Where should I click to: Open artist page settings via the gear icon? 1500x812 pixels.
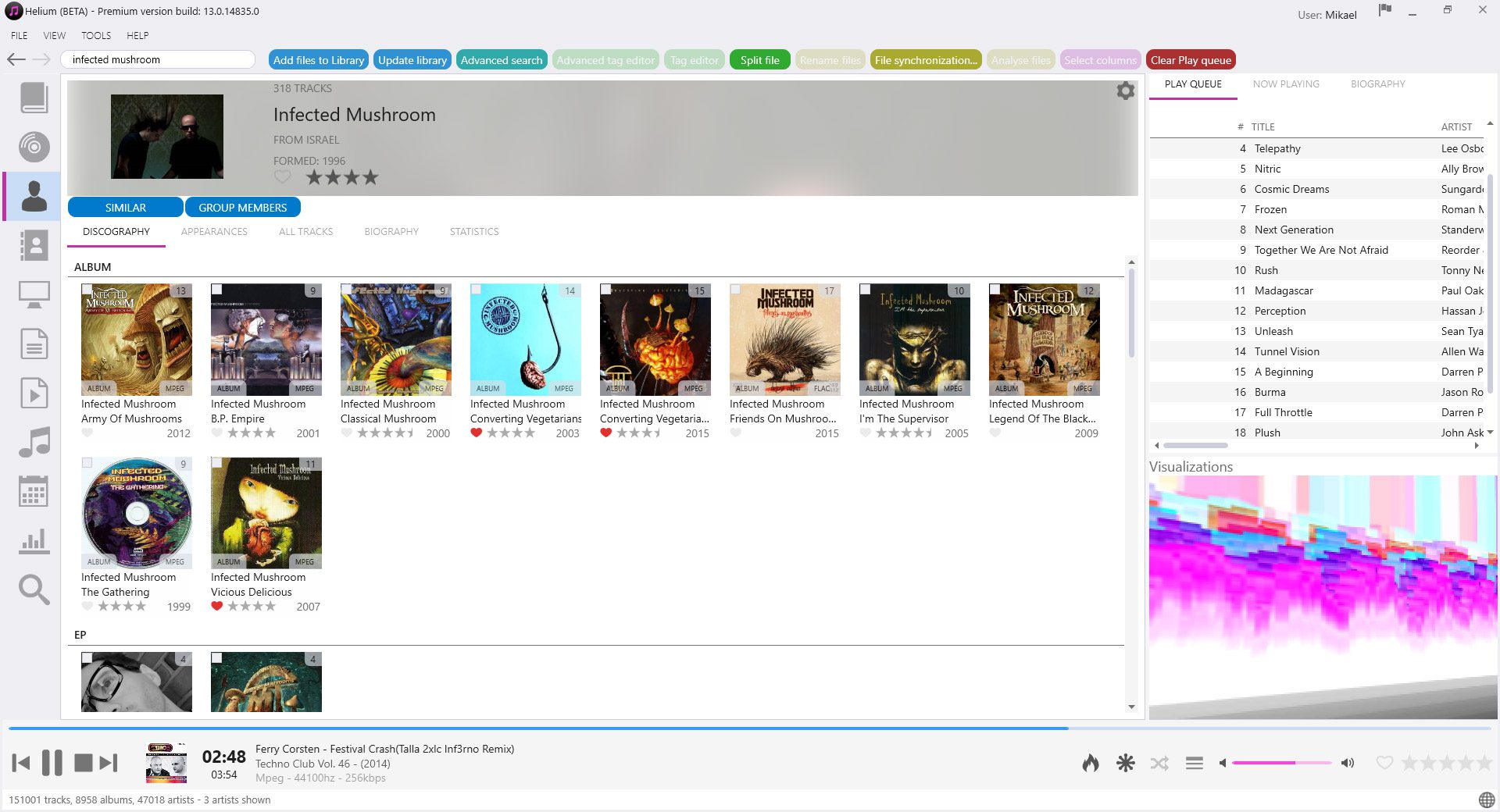(x=1125, y=91)
